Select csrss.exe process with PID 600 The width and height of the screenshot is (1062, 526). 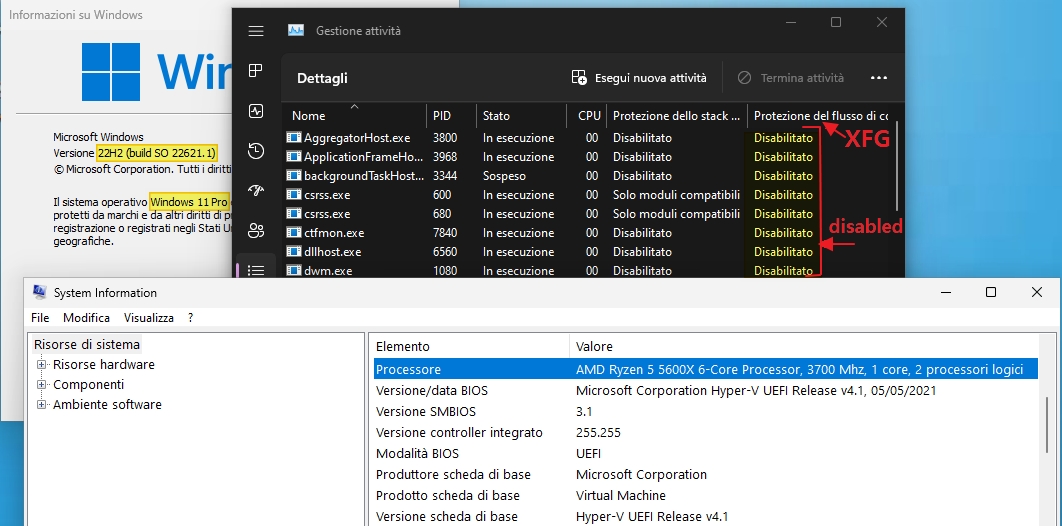[588, 194]
